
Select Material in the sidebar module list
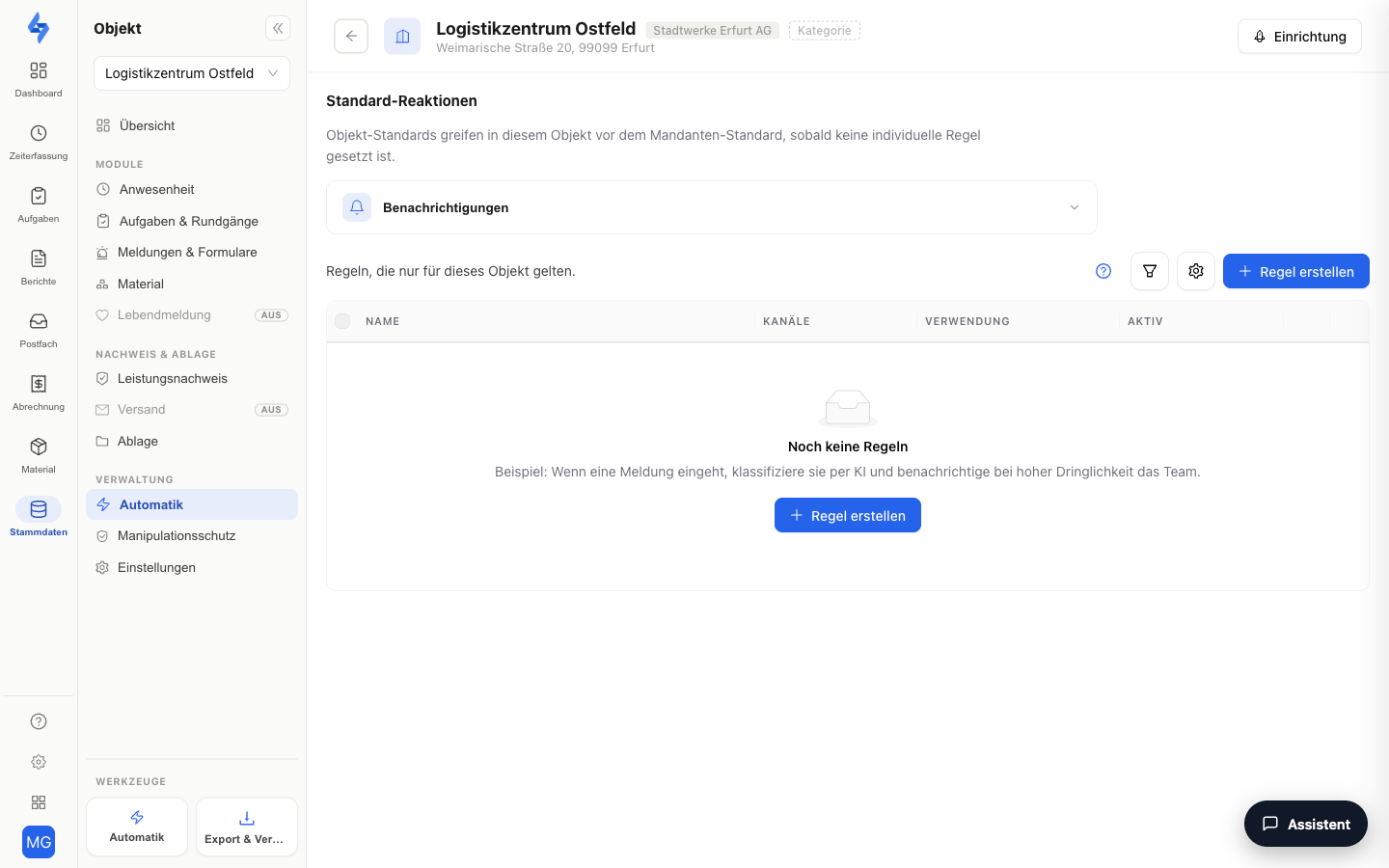(x=192, y=284)
